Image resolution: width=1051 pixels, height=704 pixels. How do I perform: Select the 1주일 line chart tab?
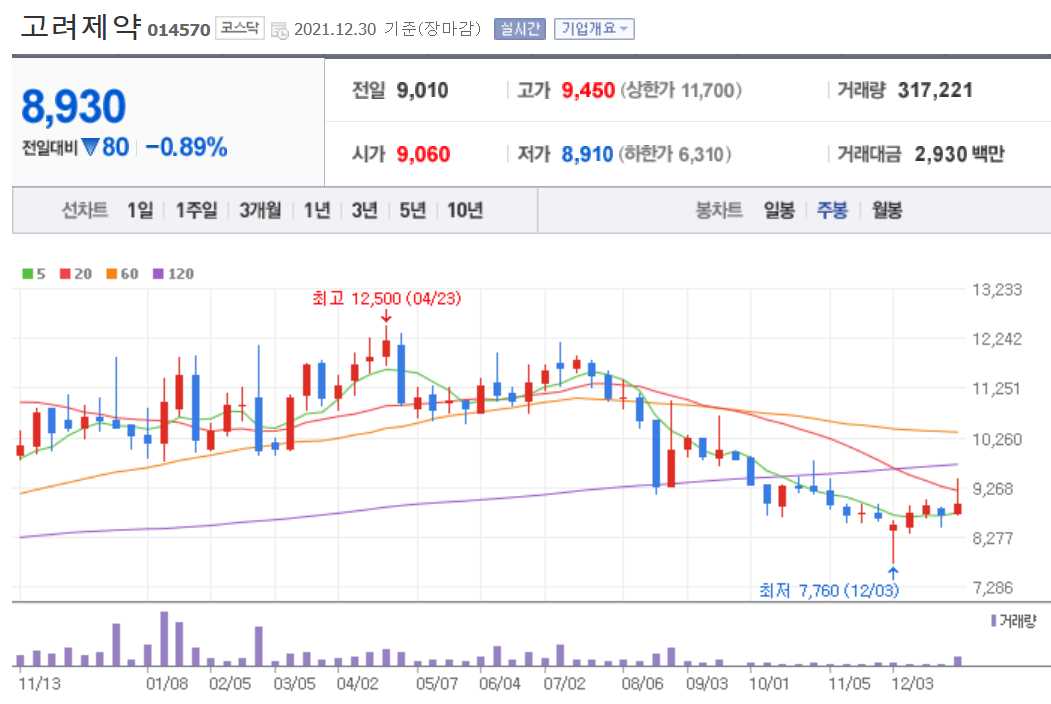click(196, 211)
